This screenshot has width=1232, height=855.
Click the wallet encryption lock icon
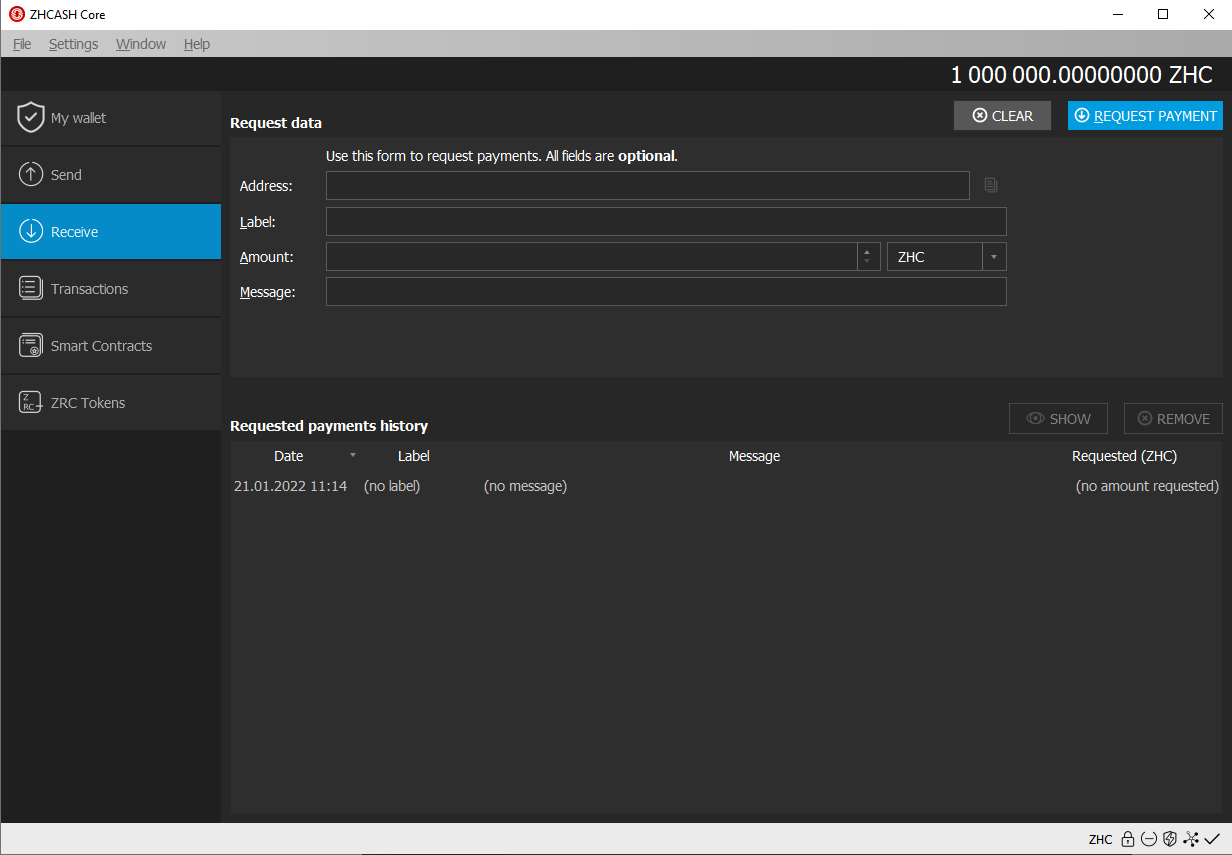click(1128, 839)
